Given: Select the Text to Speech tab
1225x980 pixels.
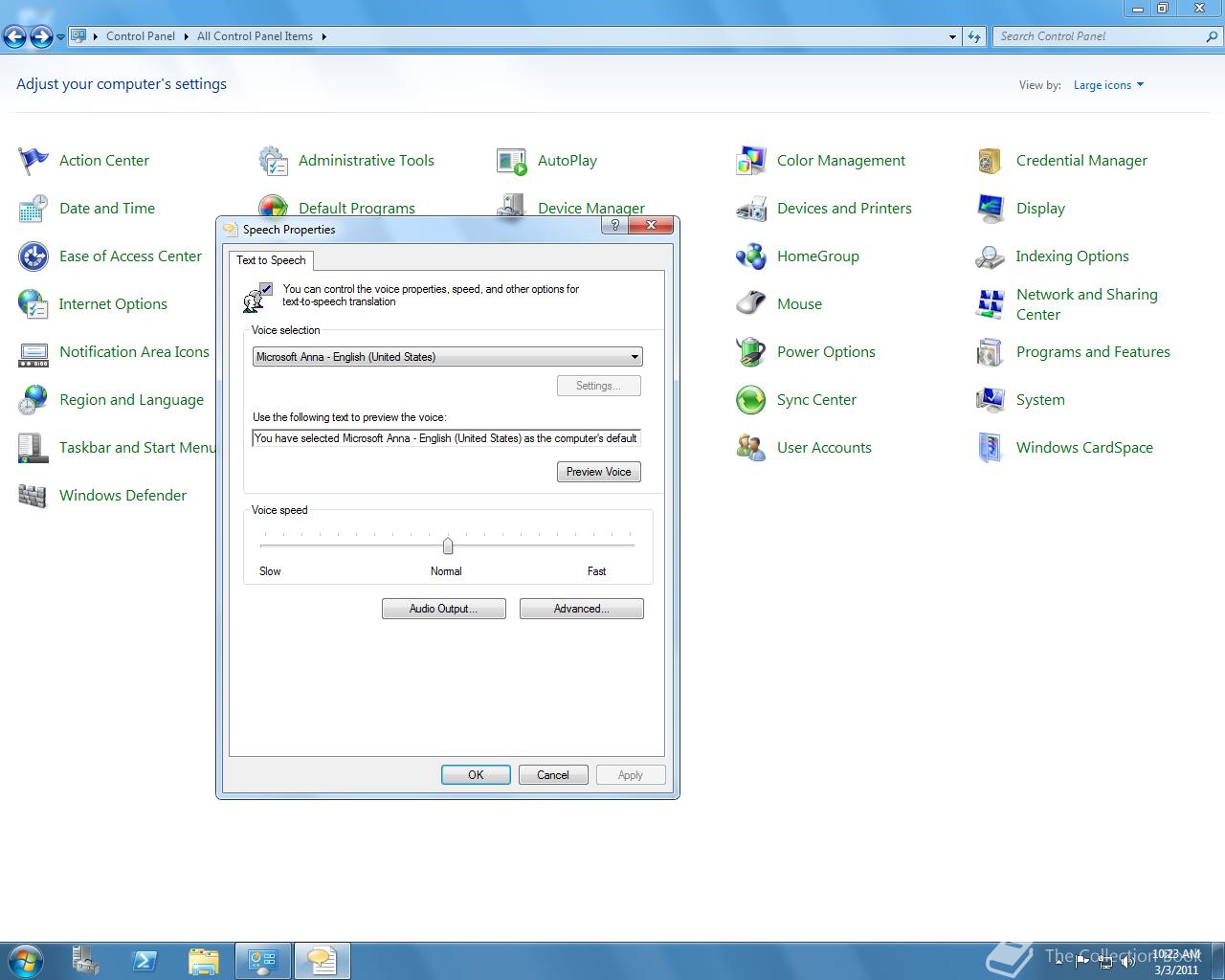Looking at the screenshot, I should [271, 260].
